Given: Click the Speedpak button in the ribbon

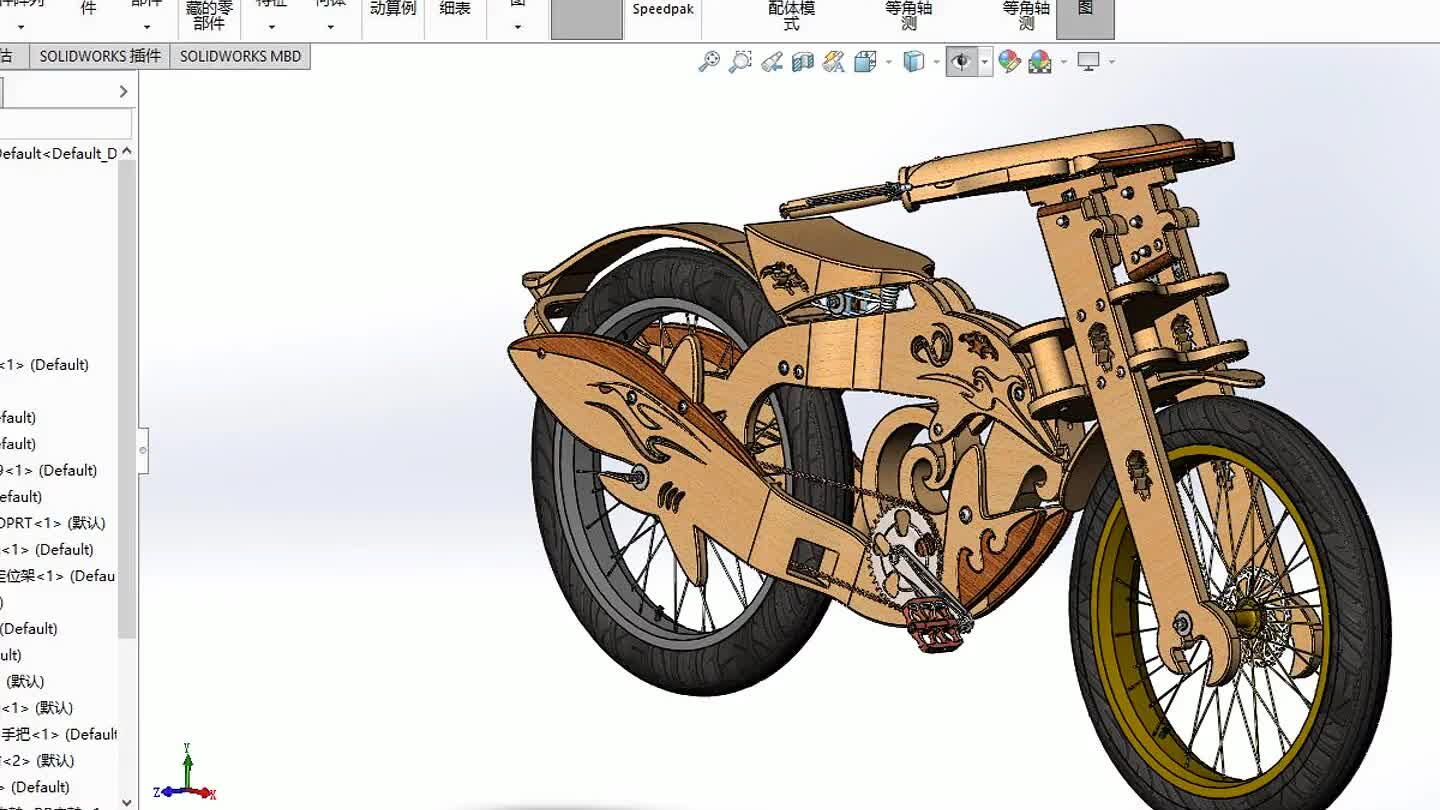Looking at the screenshot, I should [x=662, y=10].
